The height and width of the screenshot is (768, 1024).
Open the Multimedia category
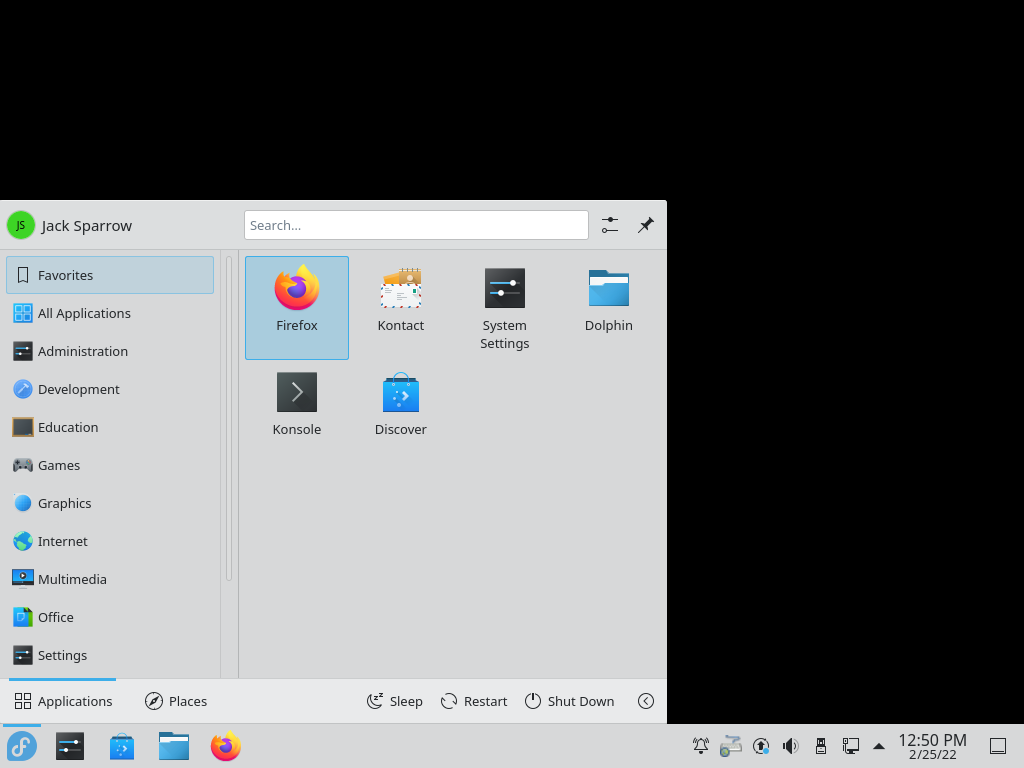coord(110,579)
